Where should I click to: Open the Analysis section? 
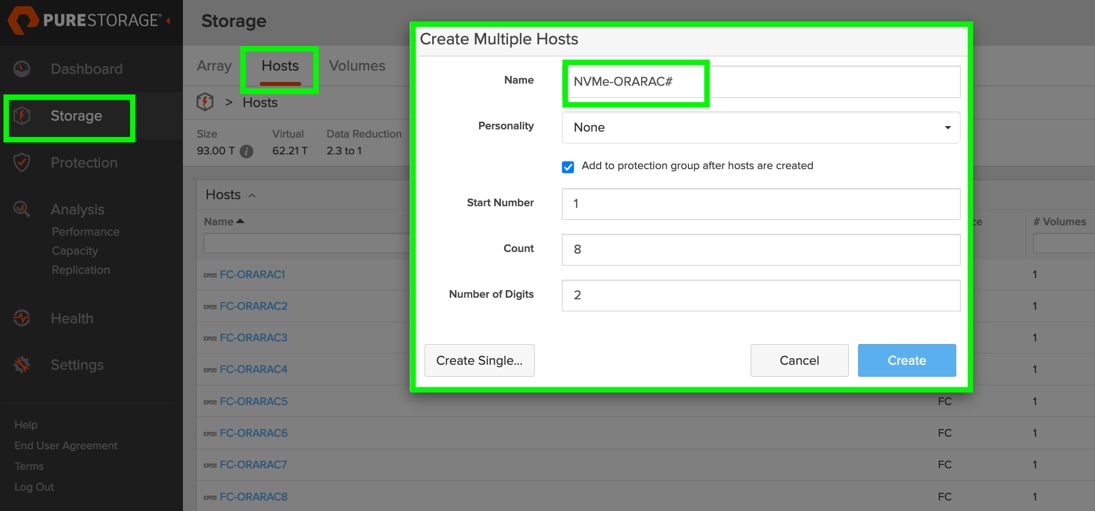(78, 209)
